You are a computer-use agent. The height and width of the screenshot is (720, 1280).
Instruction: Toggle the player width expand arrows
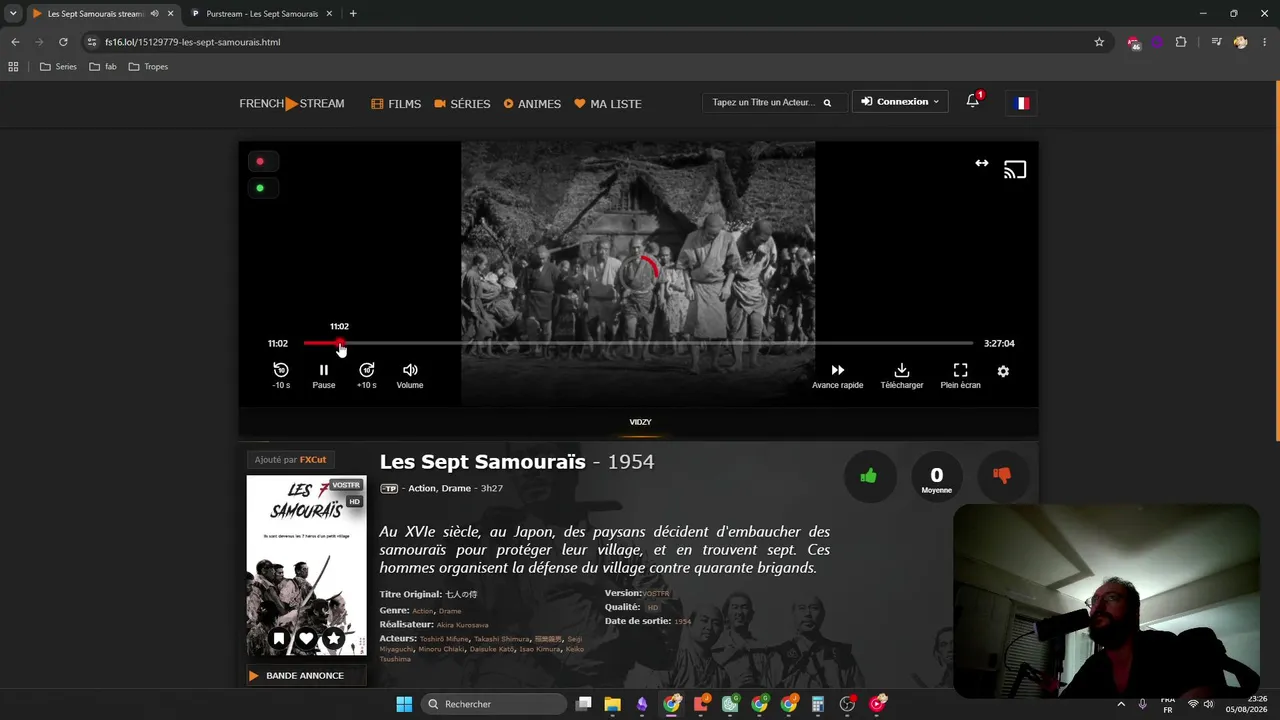tap(982, 163)
